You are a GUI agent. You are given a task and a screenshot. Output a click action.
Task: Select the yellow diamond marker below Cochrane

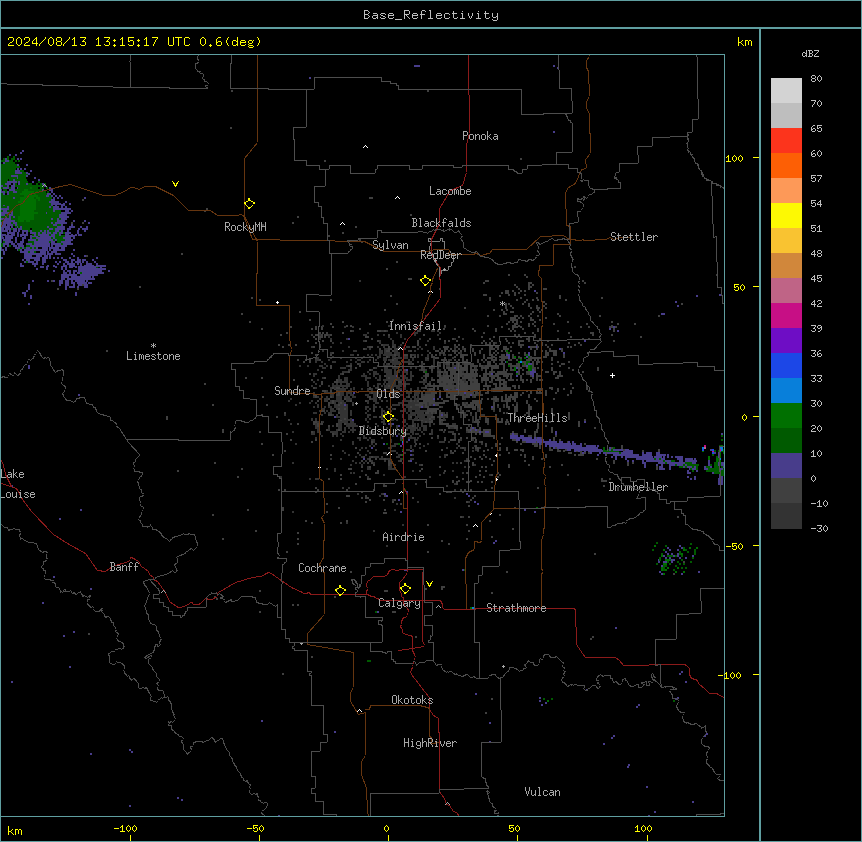340,590
